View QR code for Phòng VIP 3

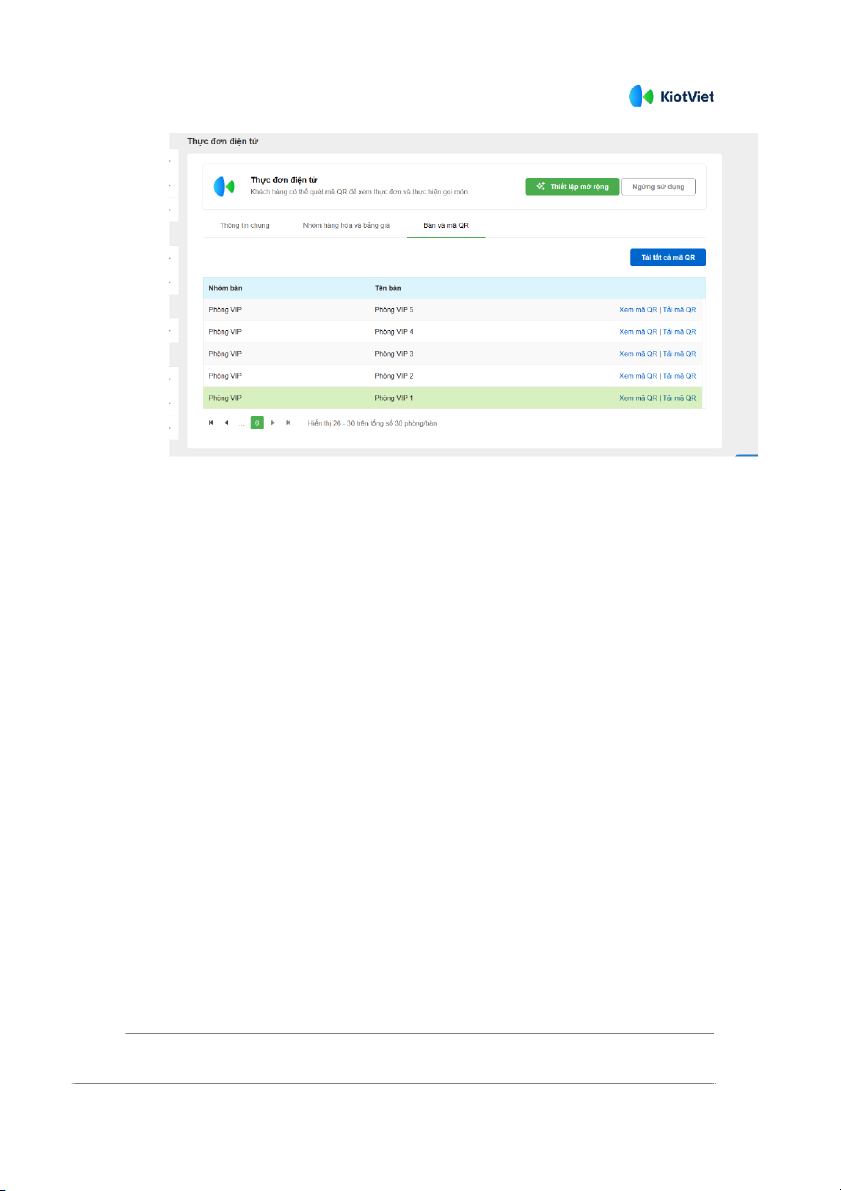coord(638,354)
